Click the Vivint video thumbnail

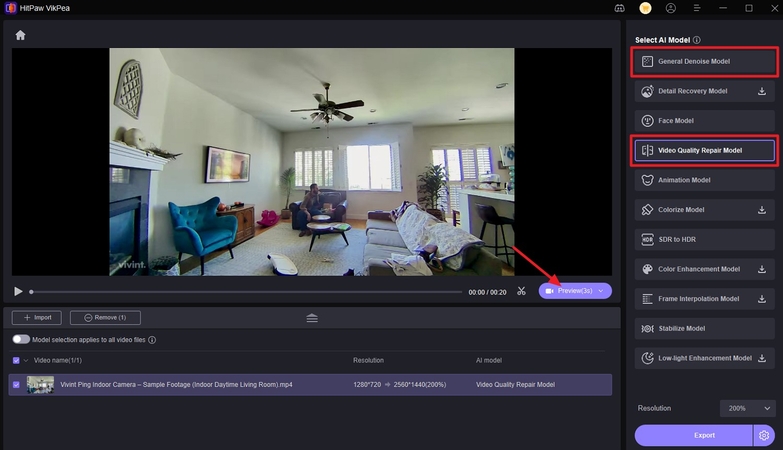point(40,385)
